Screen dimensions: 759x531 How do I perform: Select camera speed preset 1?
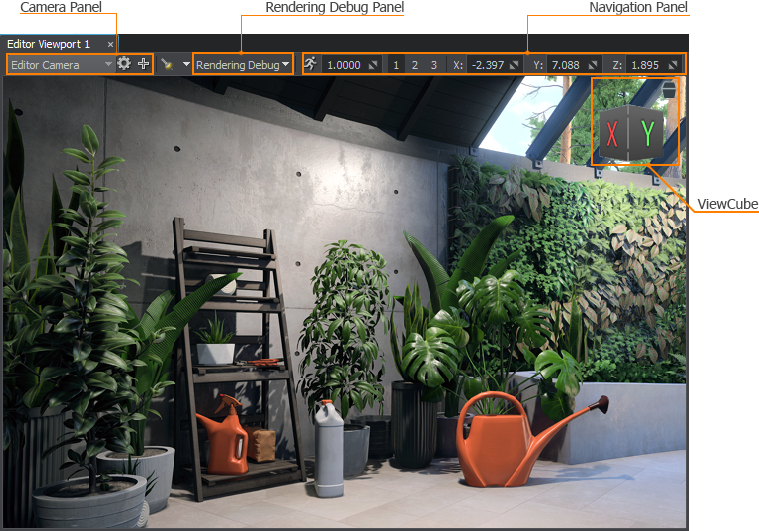point(396,65)
